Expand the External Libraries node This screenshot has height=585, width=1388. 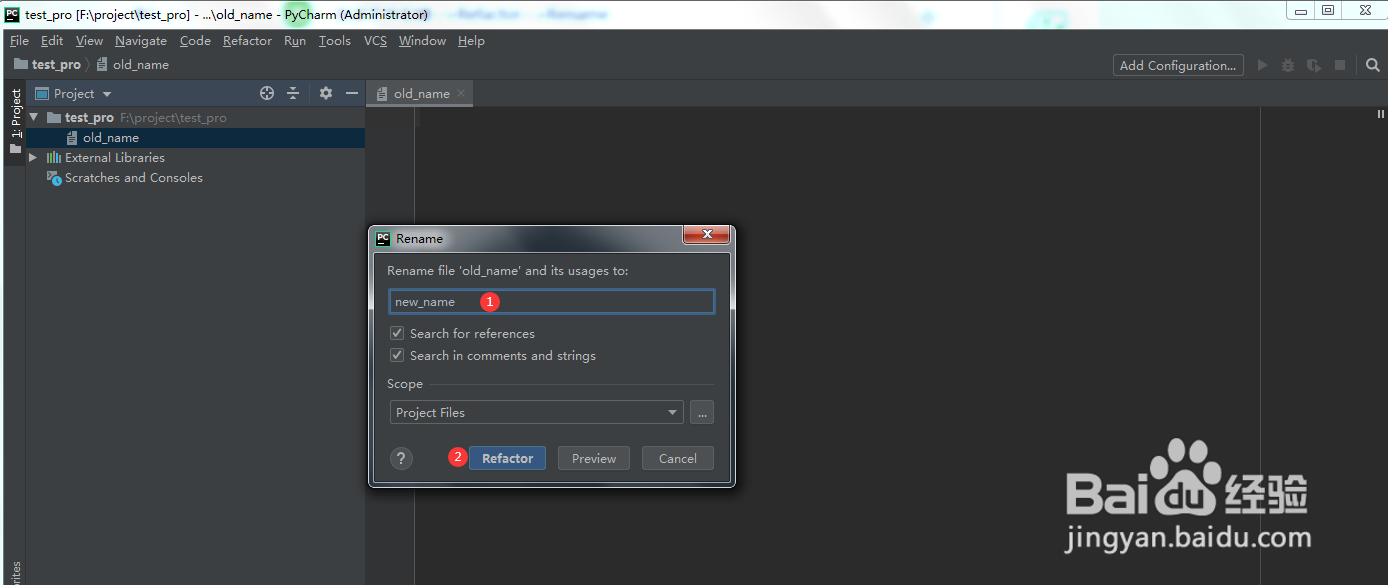click(34, 158)
